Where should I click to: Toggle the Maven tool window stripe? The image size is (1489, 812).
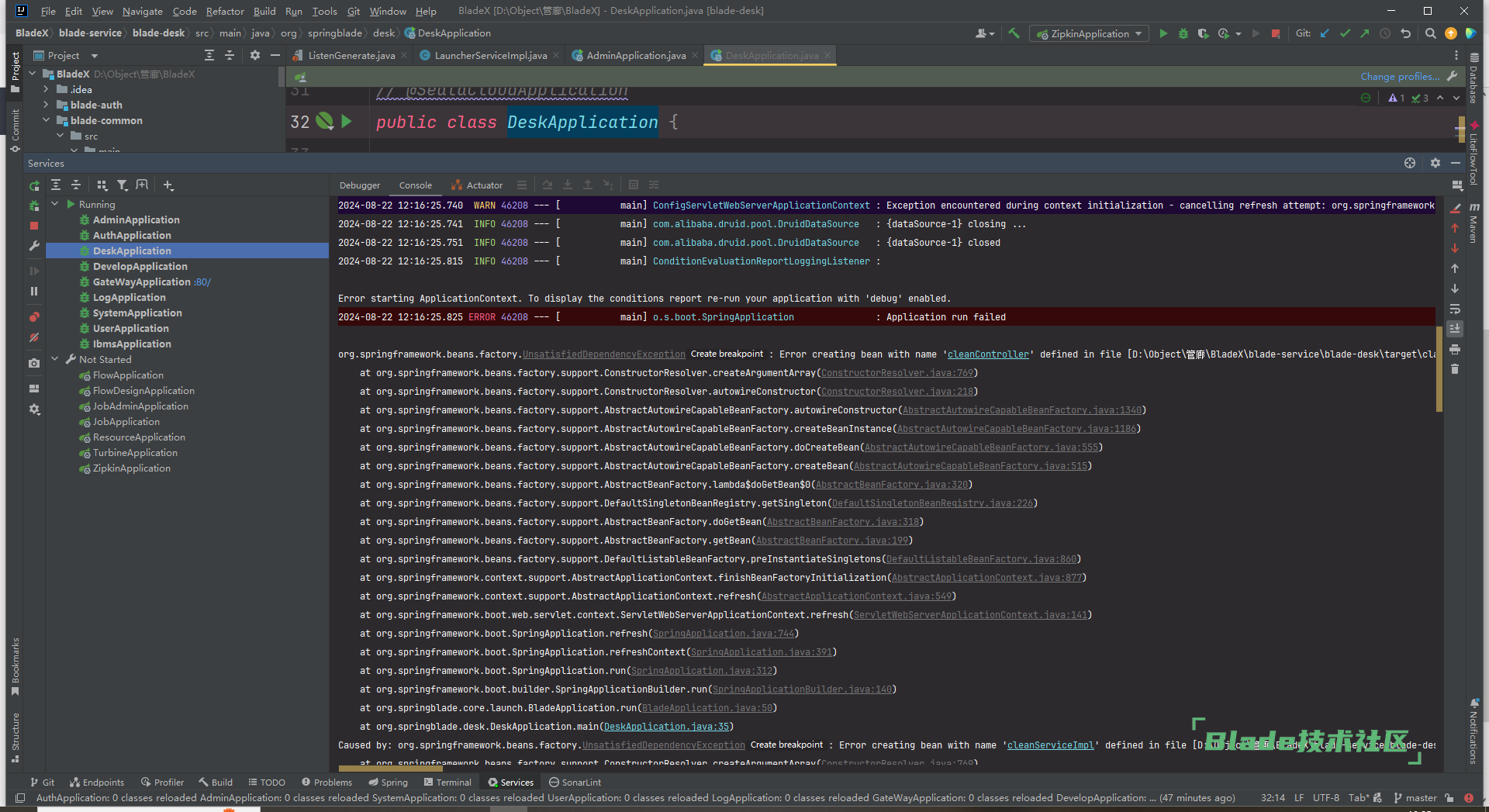pyautogui.click(x=1474, y=223)
